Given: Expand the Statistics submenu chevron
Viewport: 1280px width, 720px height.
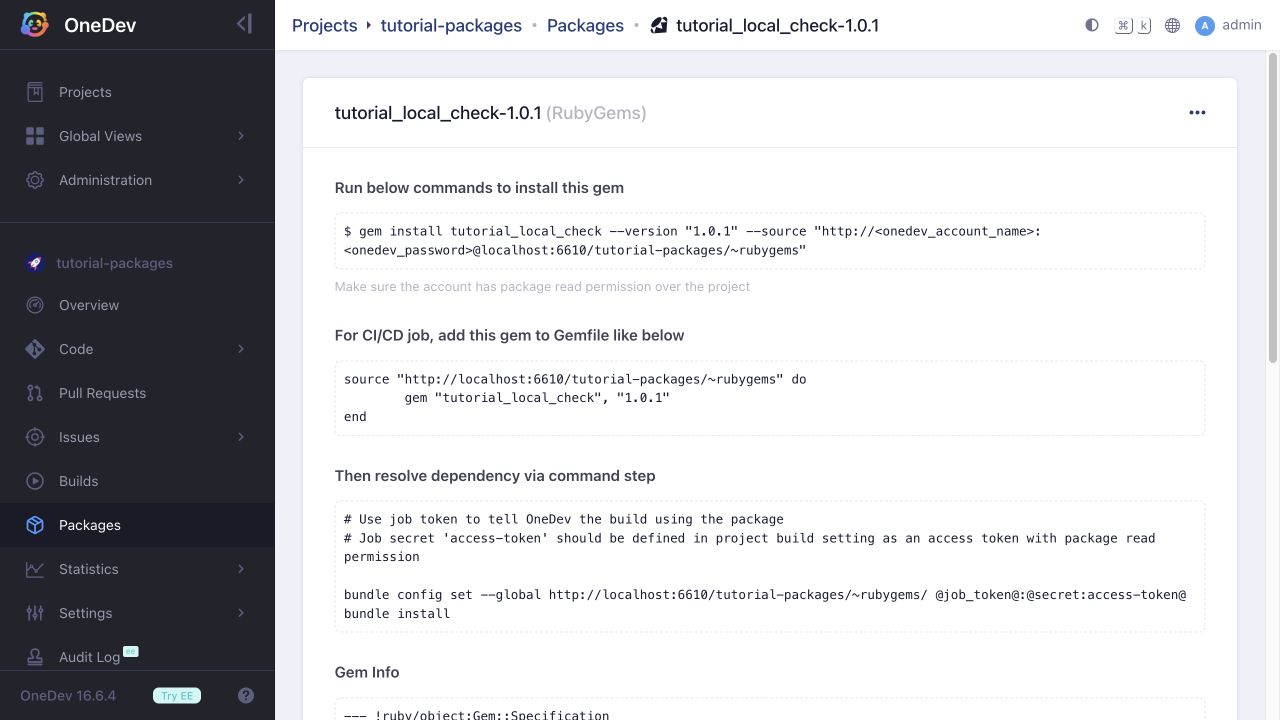Looking at the screenshot, I should click(241, 569).
